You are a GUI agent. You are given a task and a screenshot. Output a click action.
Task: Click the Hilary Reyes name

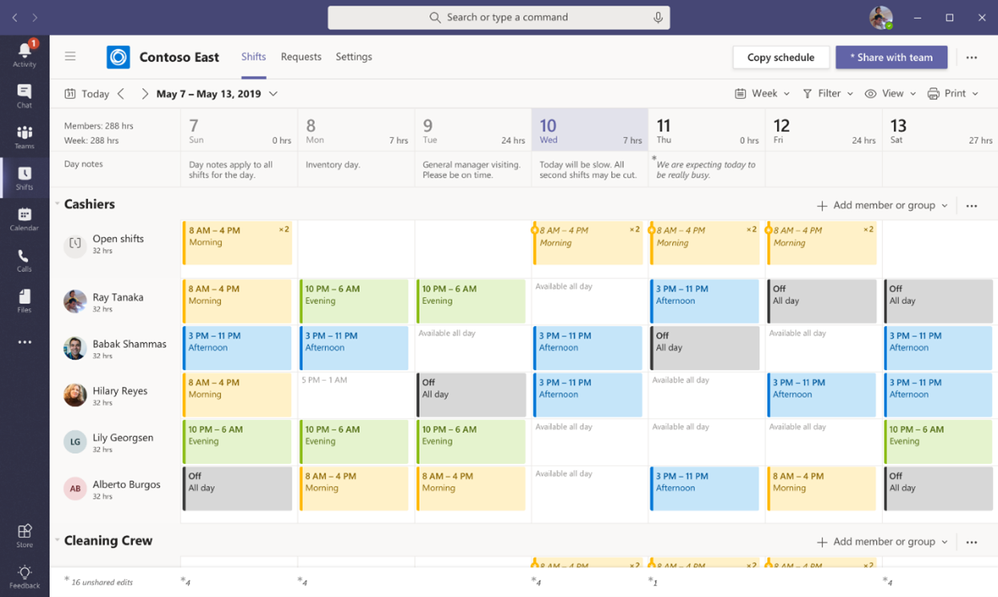[120, 391]
